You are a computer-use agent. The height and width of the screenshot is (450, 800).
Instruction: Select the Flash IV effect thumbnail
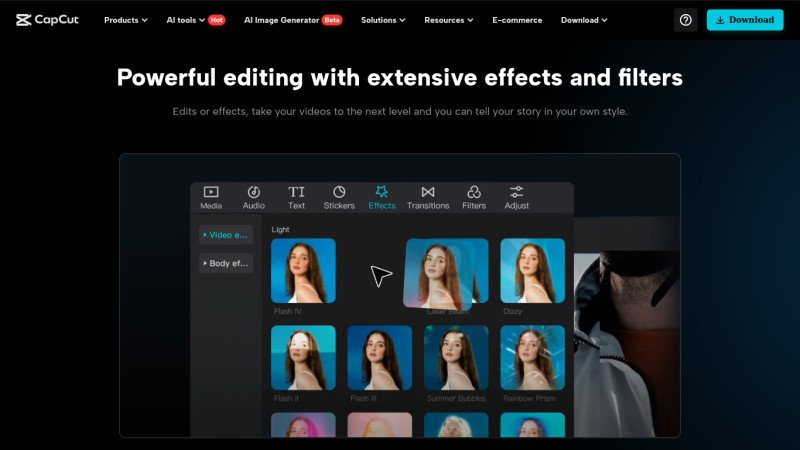click(x=303, y=271)
